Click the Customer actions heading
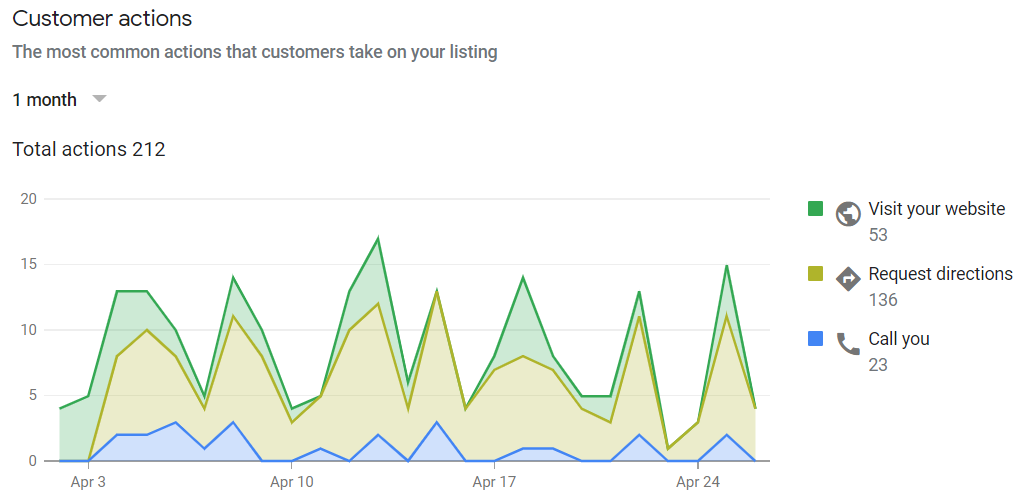The image size is (1021, 501). (x=102, y=19)
